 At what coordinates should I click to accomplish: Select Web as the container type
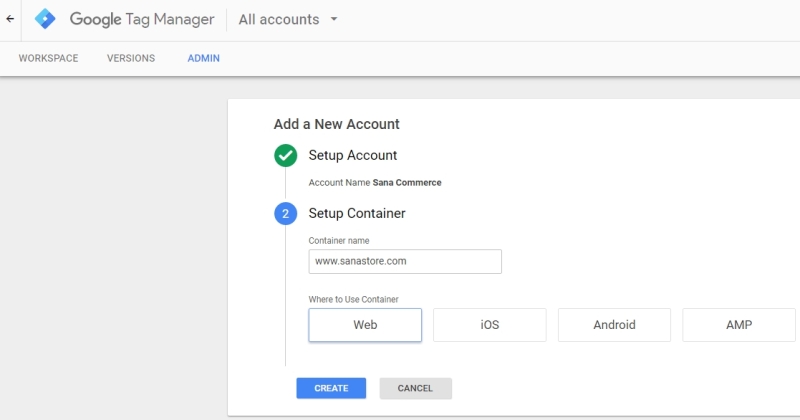pos(365,325)
